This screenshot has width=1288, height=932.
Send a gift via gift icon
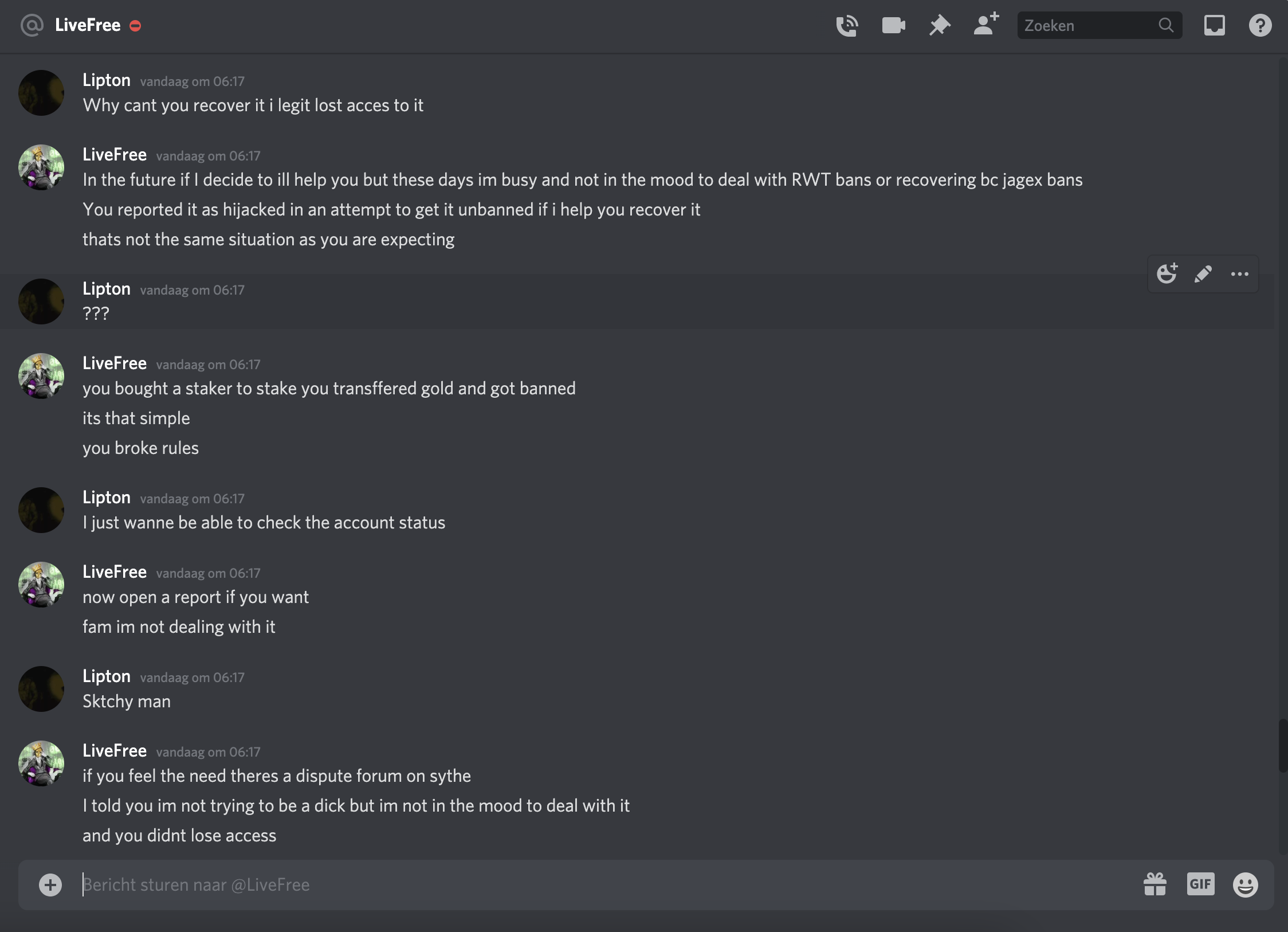point(1155,884)
